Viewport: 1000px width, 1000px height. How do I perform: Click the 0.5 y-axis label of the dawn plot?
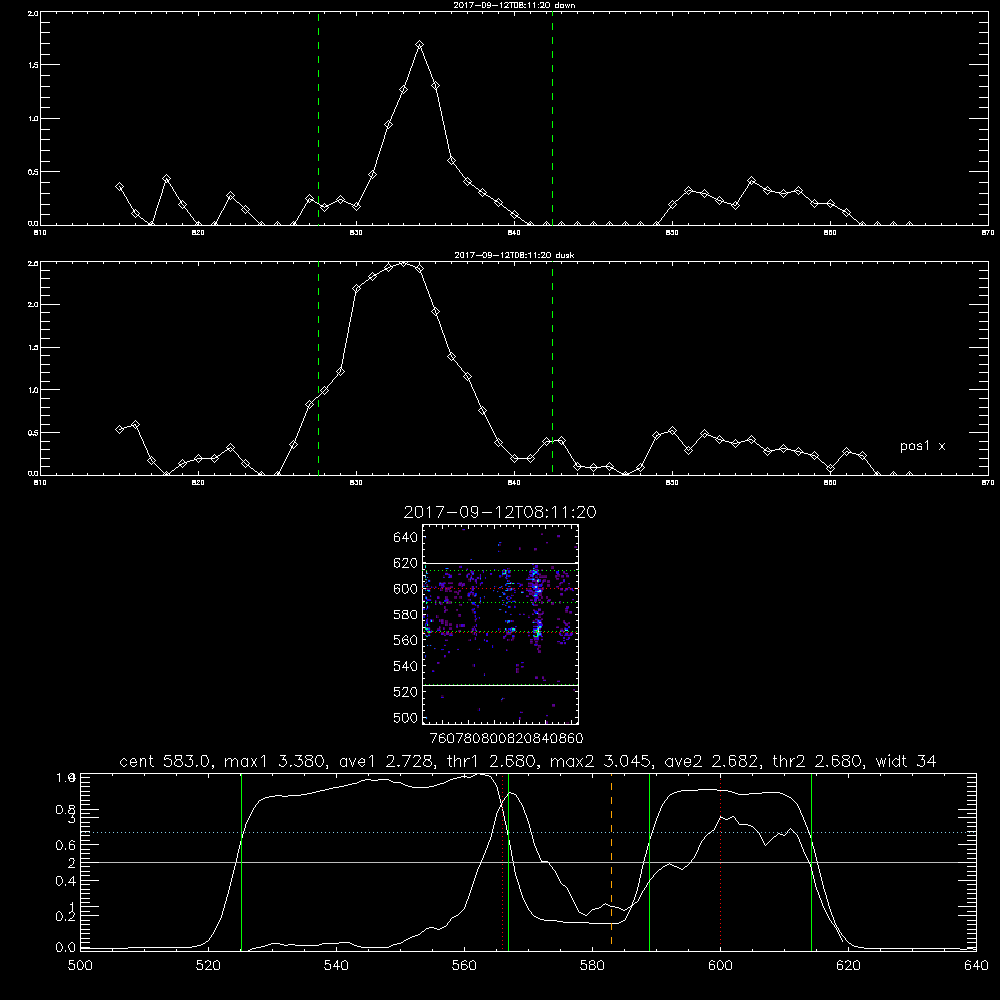tap(34, 172)
